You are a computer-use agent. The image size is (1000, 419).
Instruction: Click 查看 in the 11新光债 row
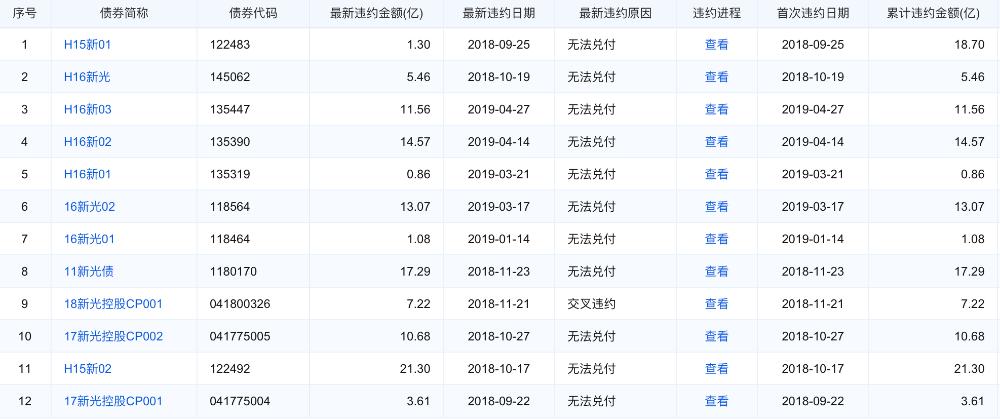716,272
